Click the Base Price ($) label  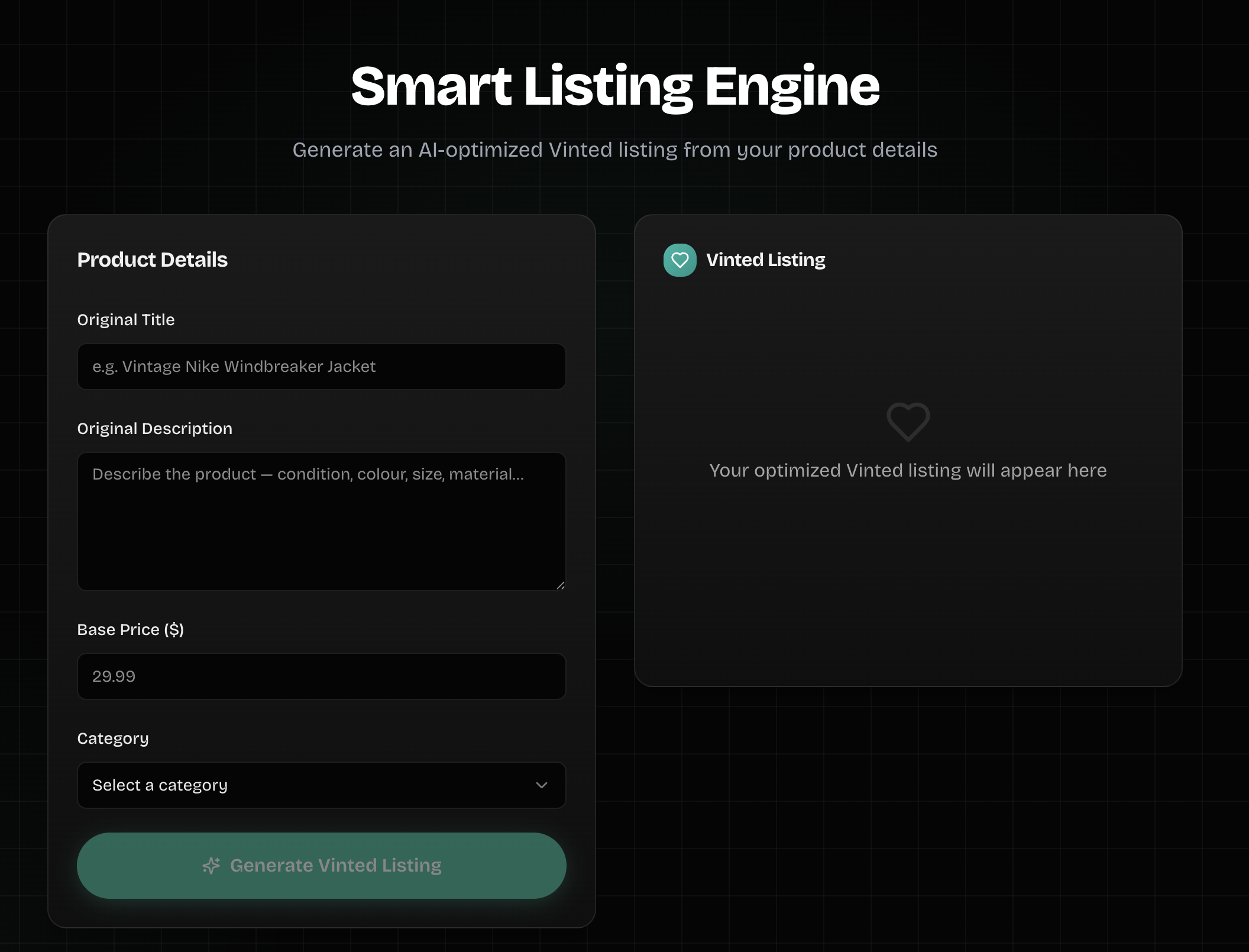tap(130, 630)
